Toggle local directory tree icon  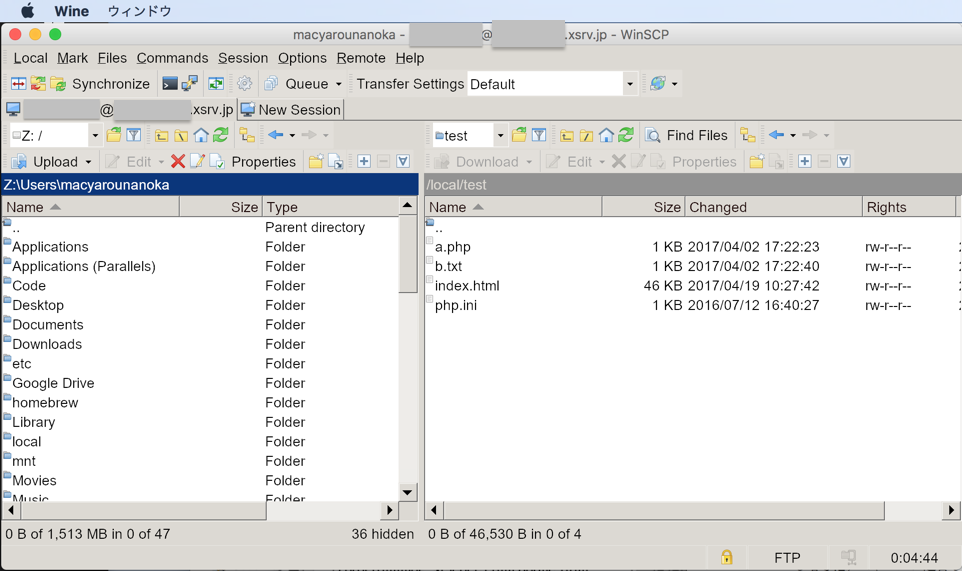(247, 135)
